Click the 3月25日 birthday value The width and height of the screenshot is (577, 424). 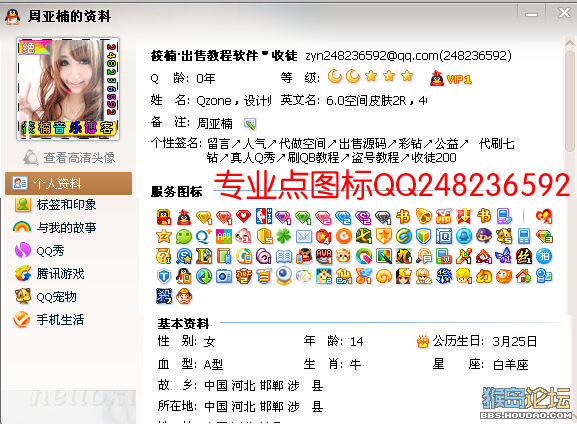pos(515,342)
